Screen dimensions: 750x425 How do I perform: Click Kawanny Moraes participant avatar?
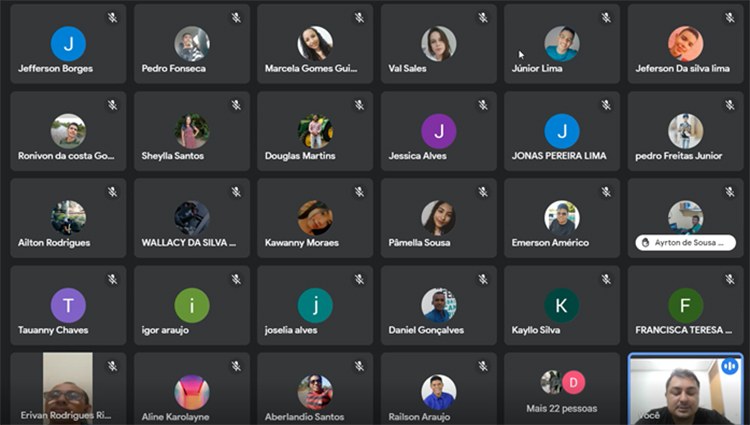[x=315, y=218]
